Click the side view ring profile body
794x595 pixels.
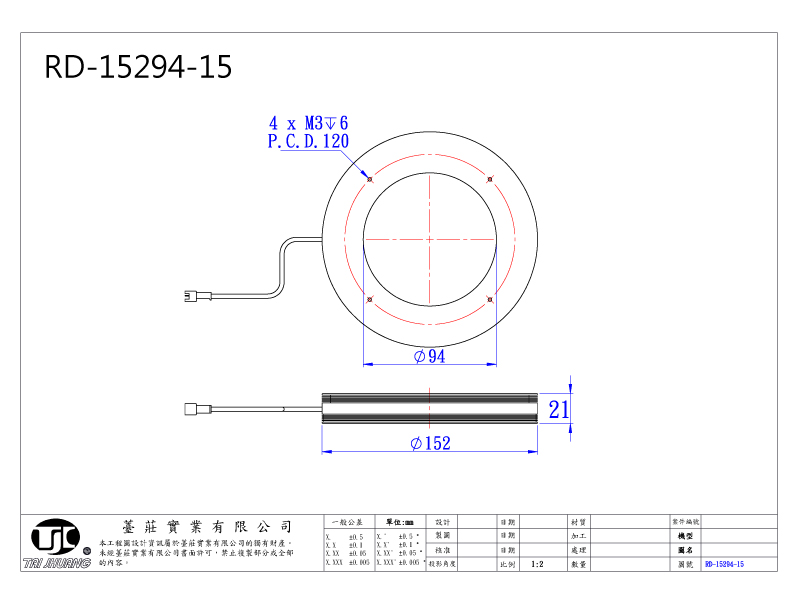pos(429,408)
